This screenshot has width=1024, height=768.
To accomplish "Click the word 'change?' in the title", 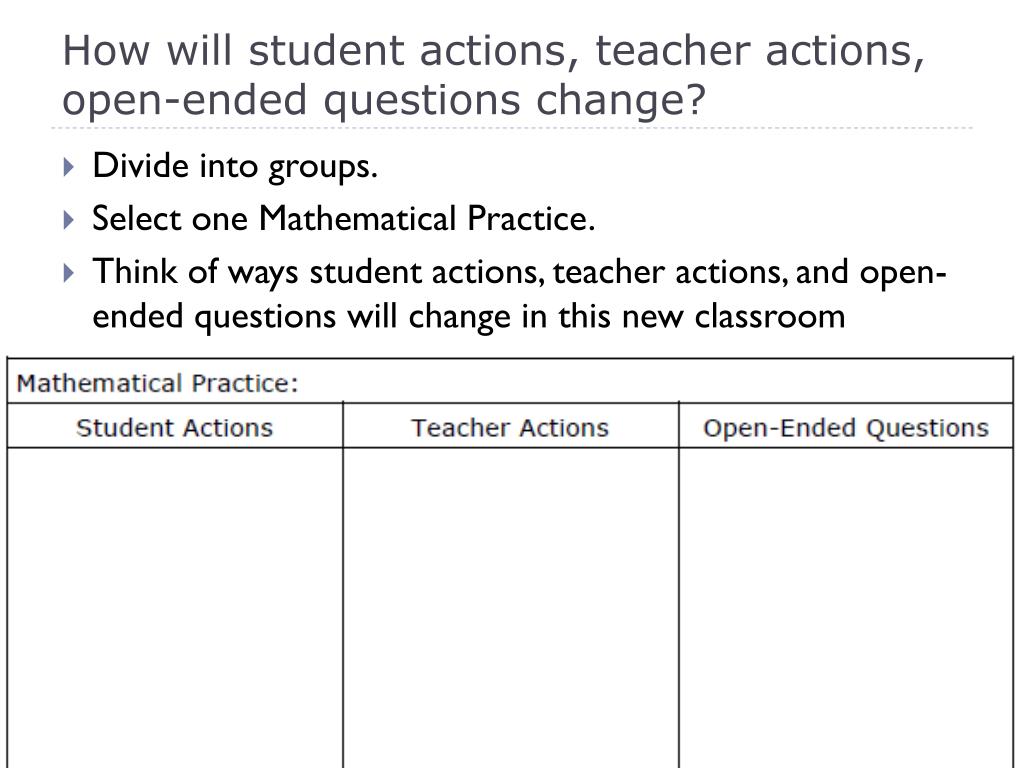I will click(621, 99).
